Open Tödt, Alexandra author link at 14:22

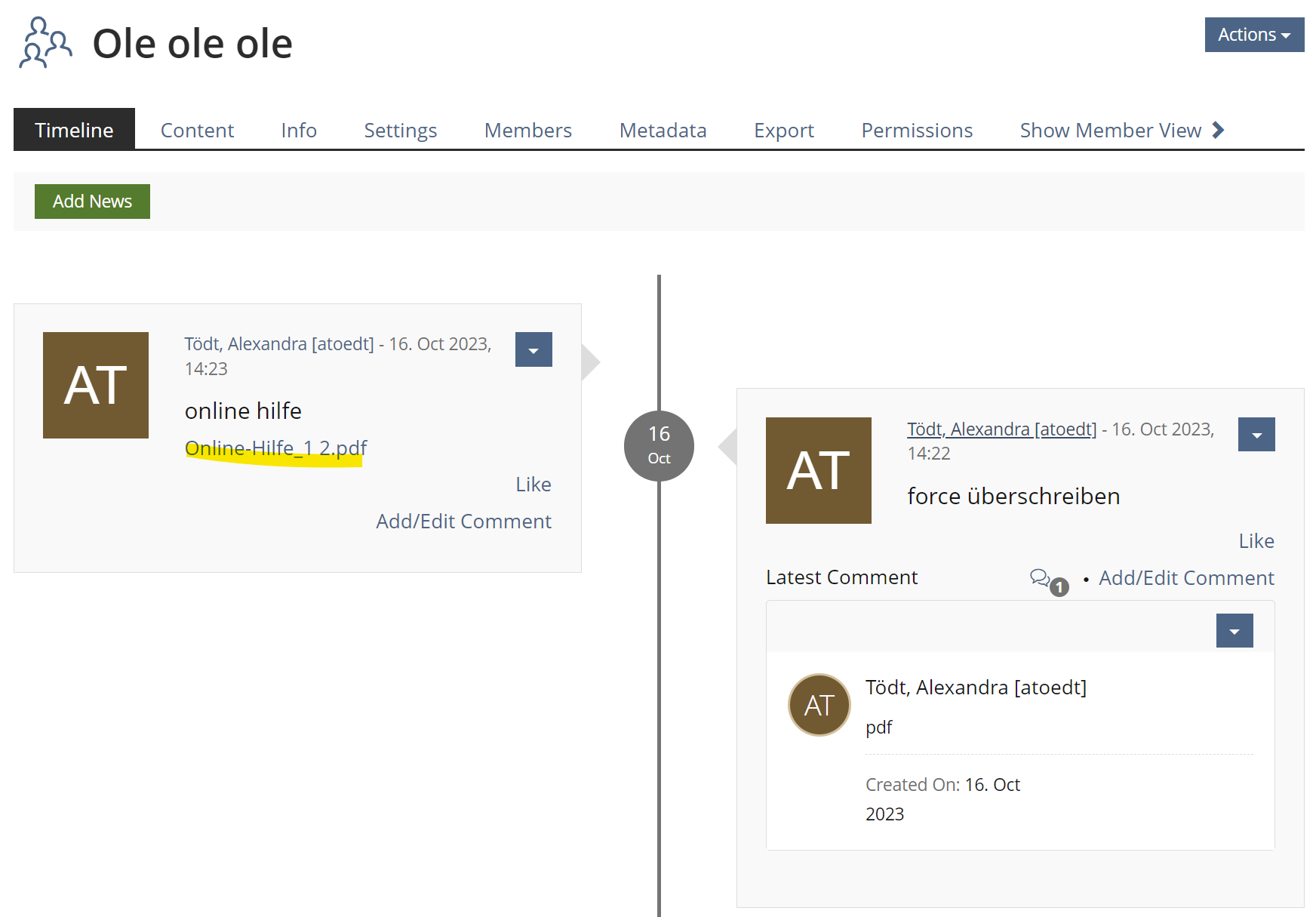coord(1001,429)
